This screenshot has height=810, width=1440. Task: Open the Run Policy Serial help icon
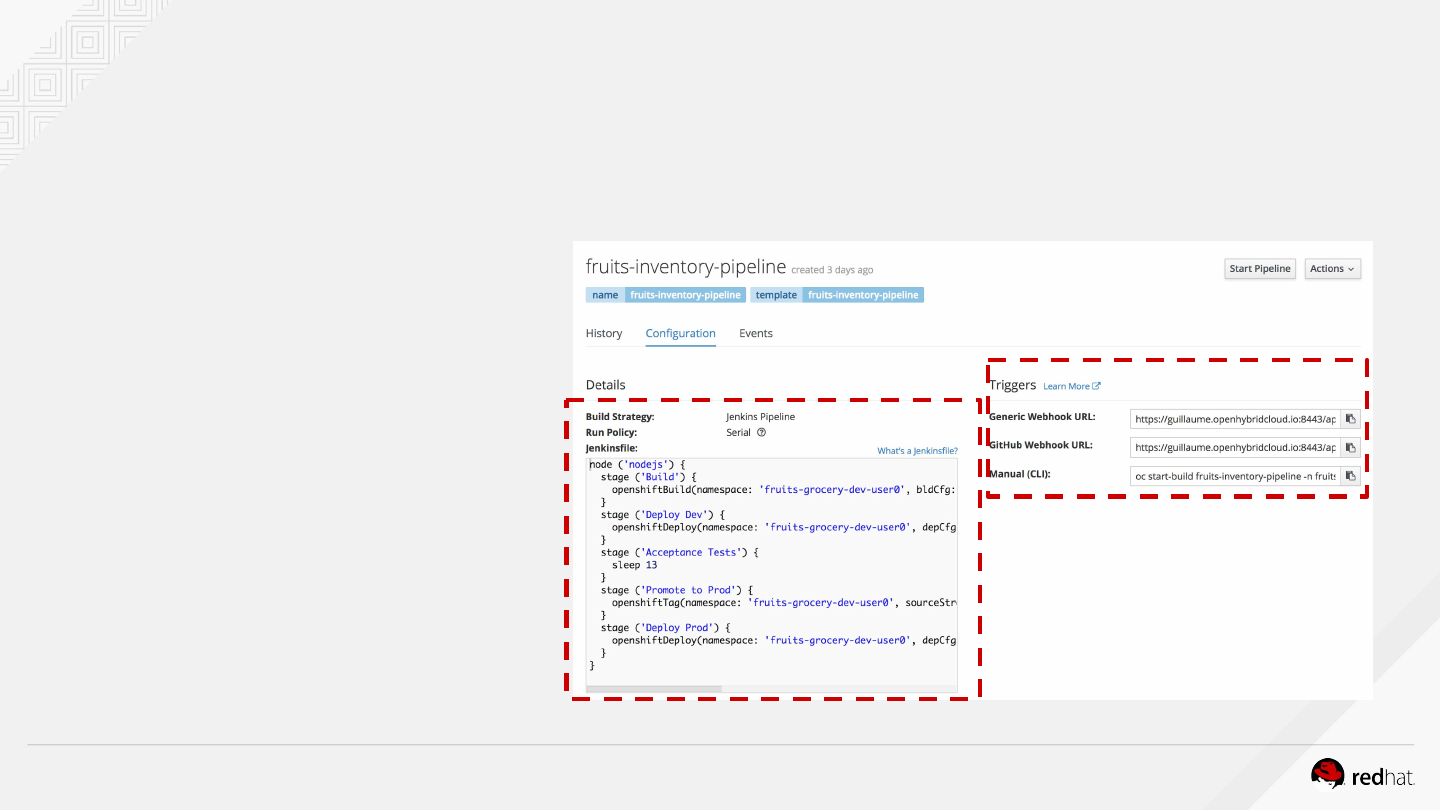762,433
